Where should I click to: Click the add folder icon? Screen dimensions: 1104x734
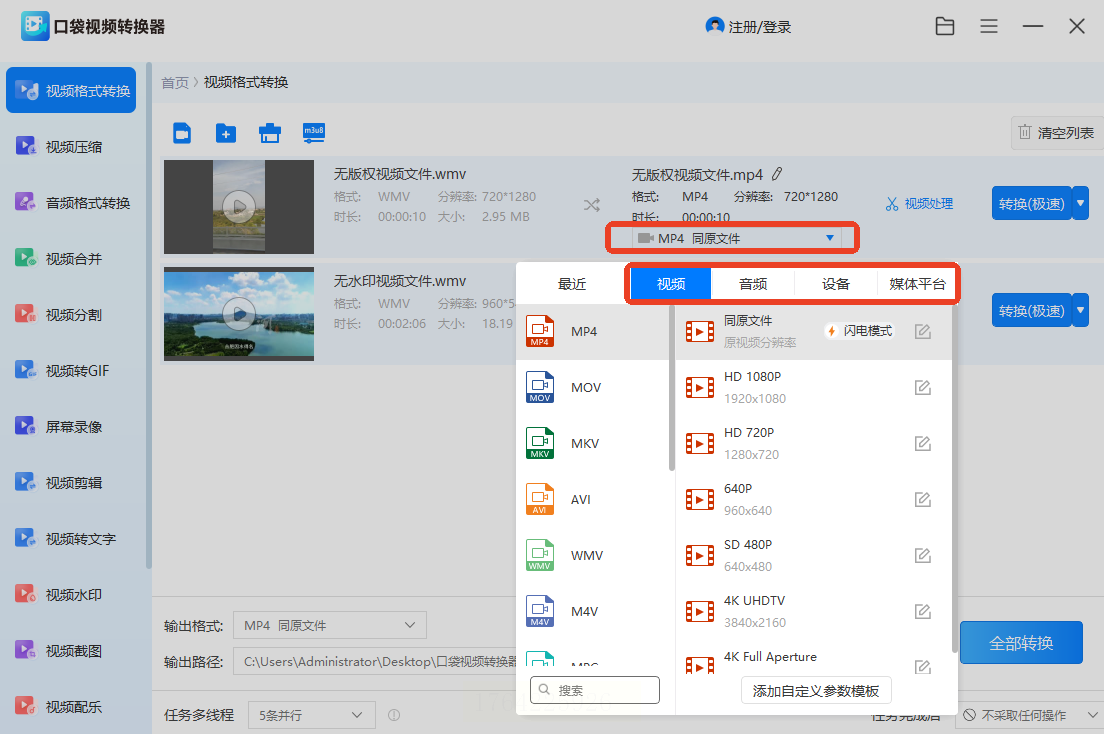(x=226, y=133)
